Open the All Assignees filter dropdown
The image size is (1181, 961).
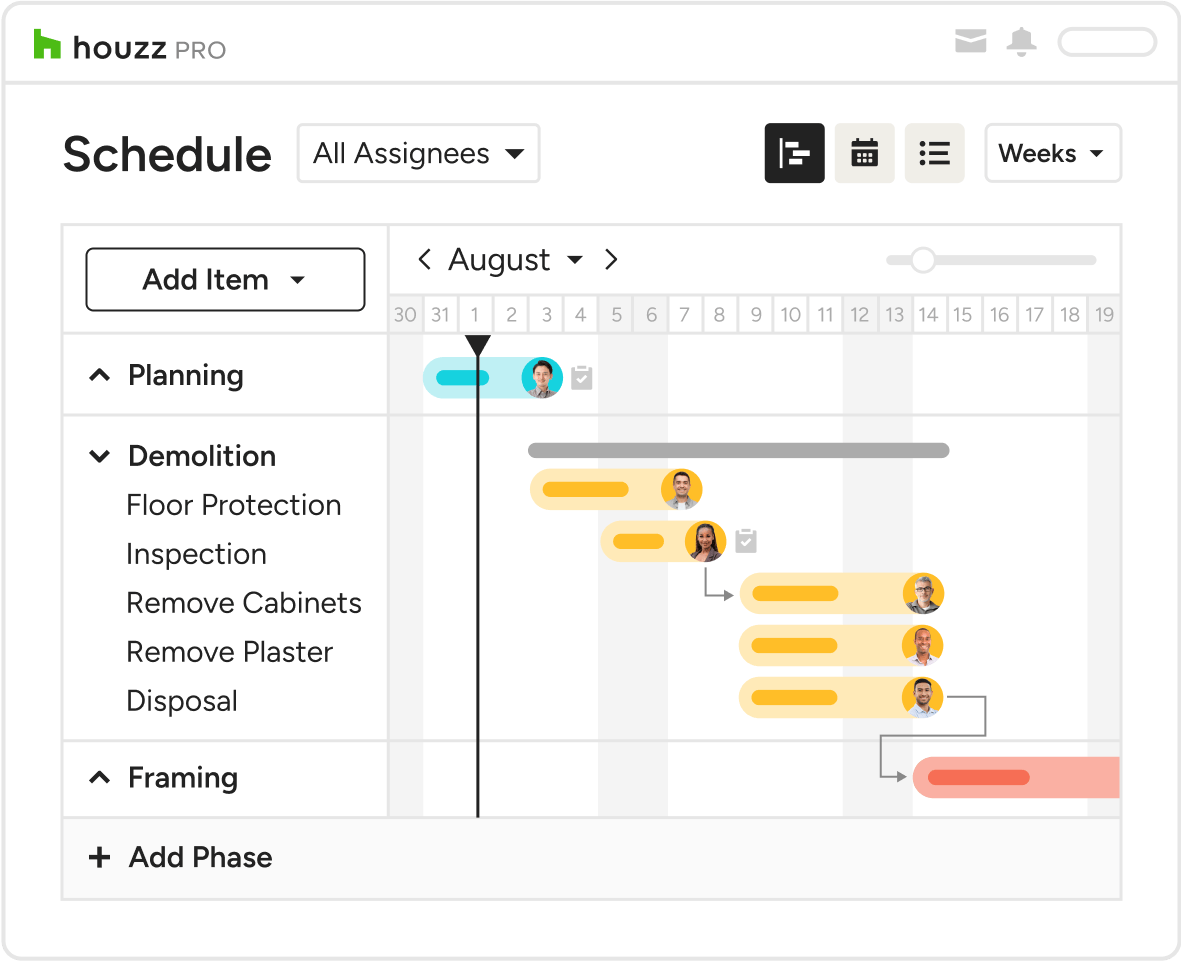coord(418,153)
